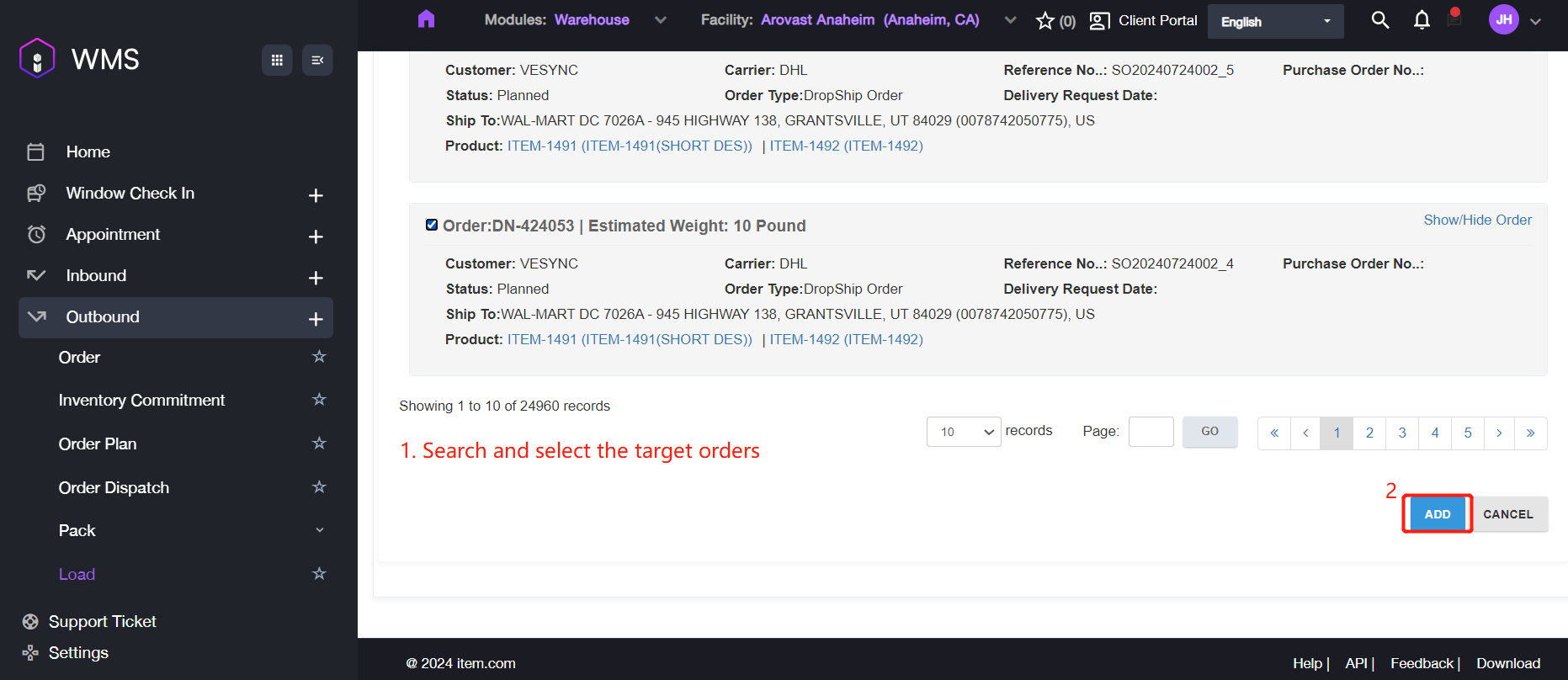Open the English language dropdown
Image resolution: width=1568 pixels, height=680 pixels.
(x=1275, y=22)
